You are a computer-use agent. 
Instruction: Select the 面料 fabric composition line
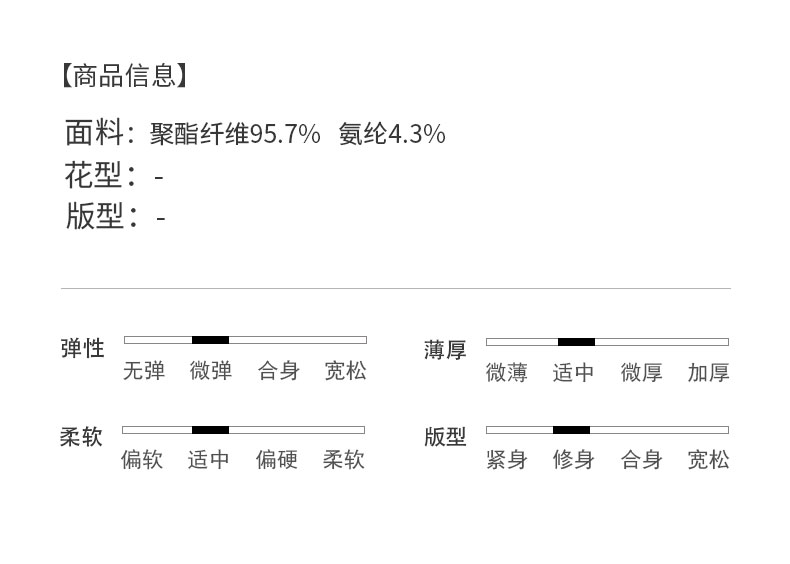tap(255, 133)
